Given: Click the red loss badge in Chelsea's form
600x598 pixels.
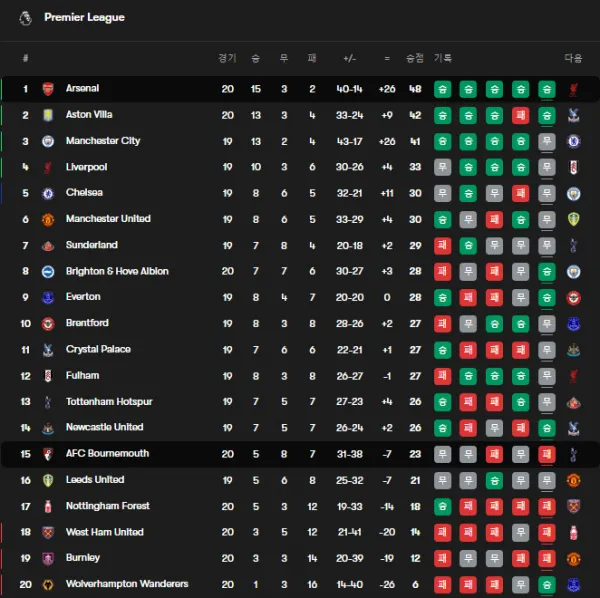Looking at the screenshot, I should pos(520,193).
